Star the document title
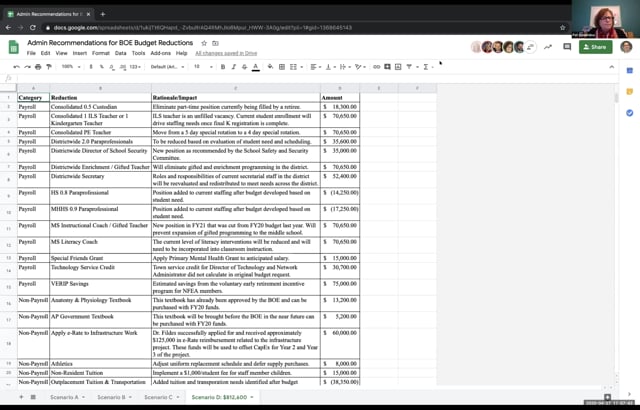 coord(204,43)
